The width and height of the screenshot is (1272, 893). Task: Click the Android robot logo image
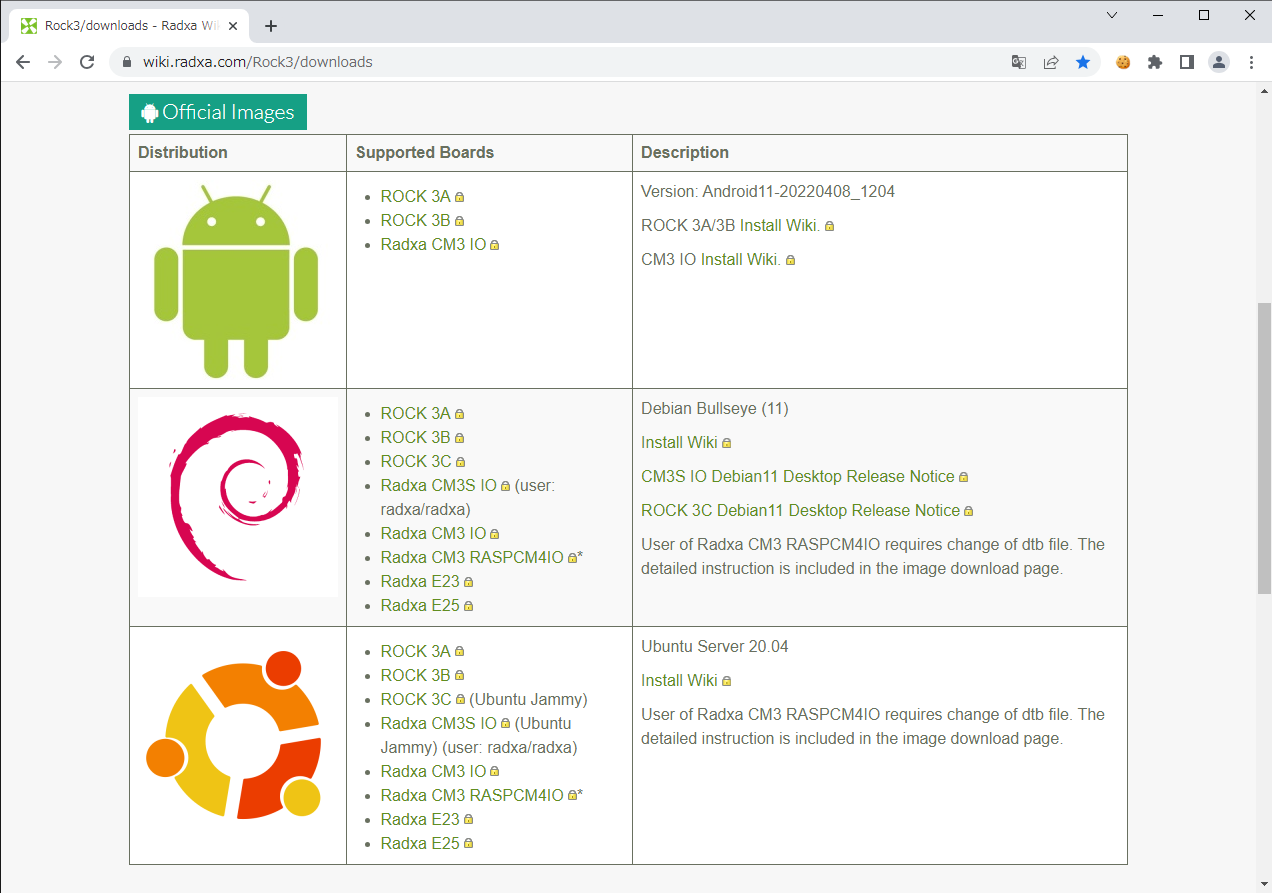[236, 281]
